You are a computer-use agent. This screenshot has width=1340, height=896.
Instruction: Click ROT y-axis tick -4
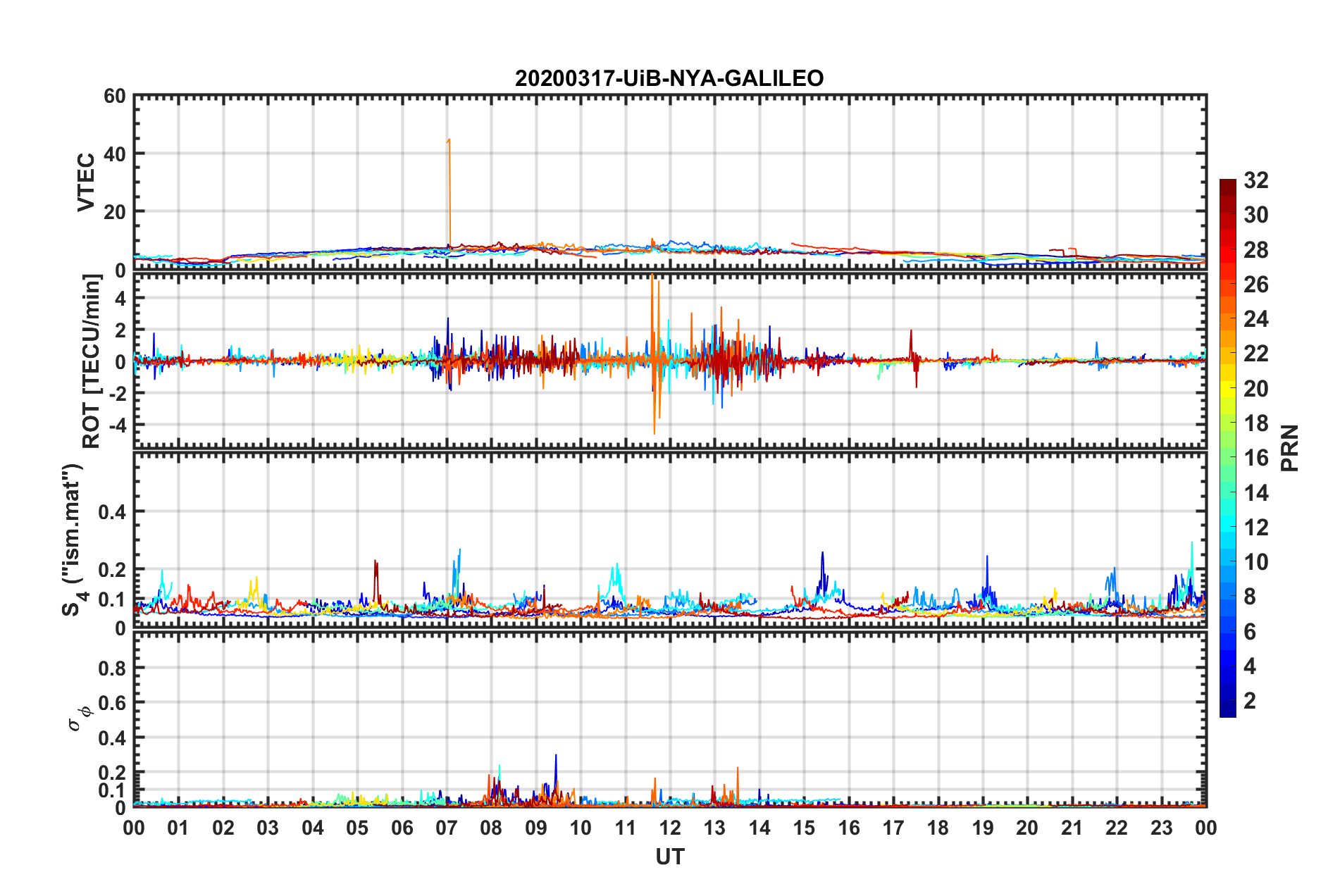pyautogui.click(x=118, y=425)
